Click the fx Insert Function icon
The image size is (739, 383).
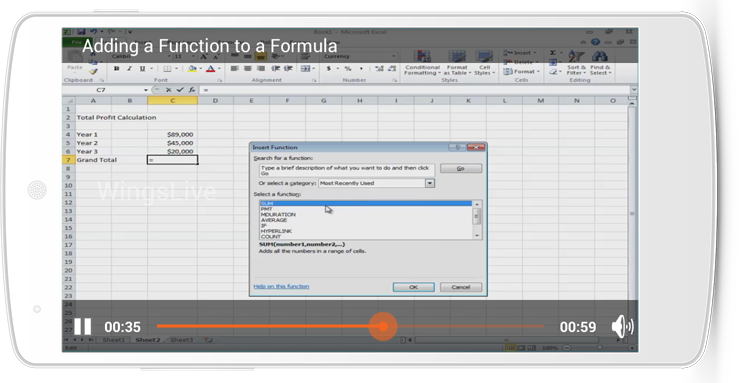click(191, 90)
